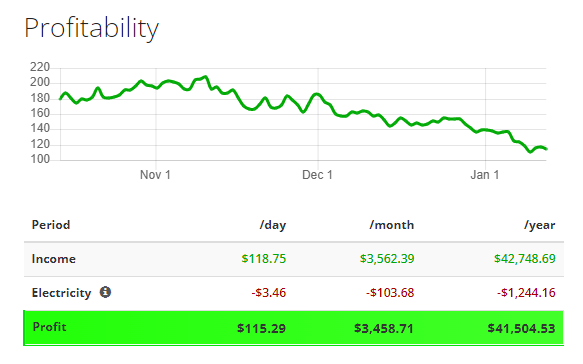Click the /day column header
Screen dimensions: 583x364
(273, 225)
